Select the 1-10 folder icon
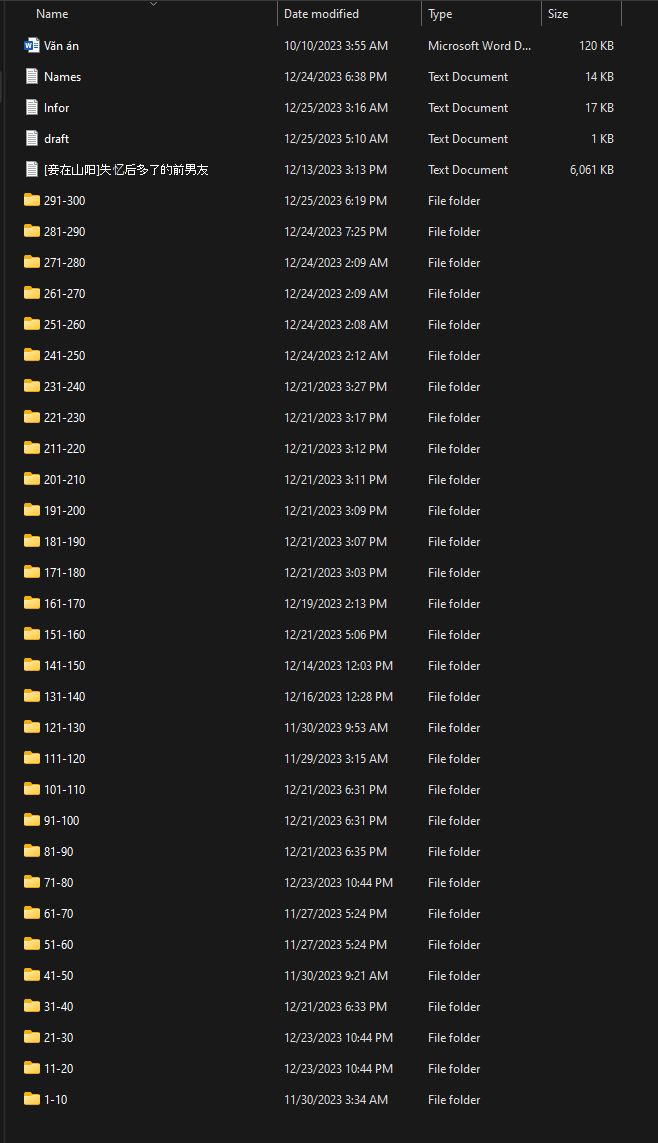The height and width of the screenshot is (1143, 658). [32, 1100]
